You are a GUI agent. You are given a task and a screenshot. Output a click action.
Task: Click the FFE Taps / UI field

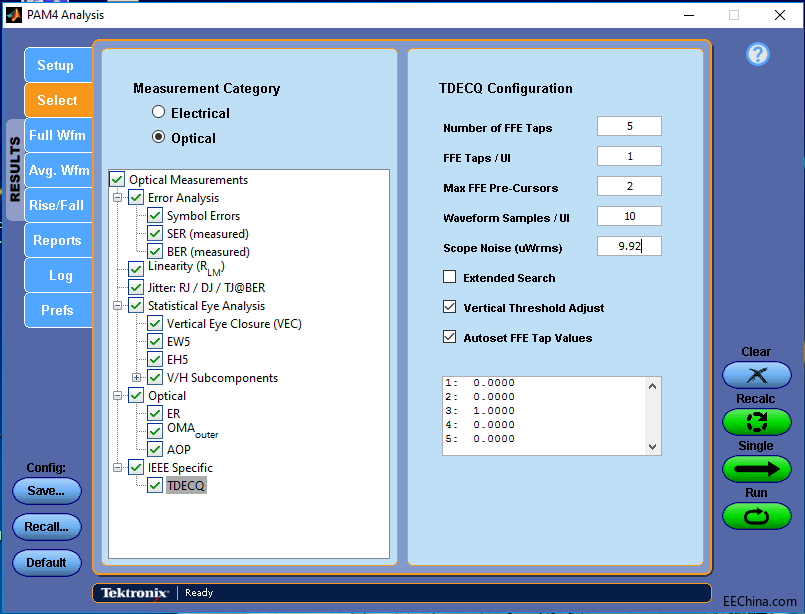pyautogui.click(x=629, y=156)
